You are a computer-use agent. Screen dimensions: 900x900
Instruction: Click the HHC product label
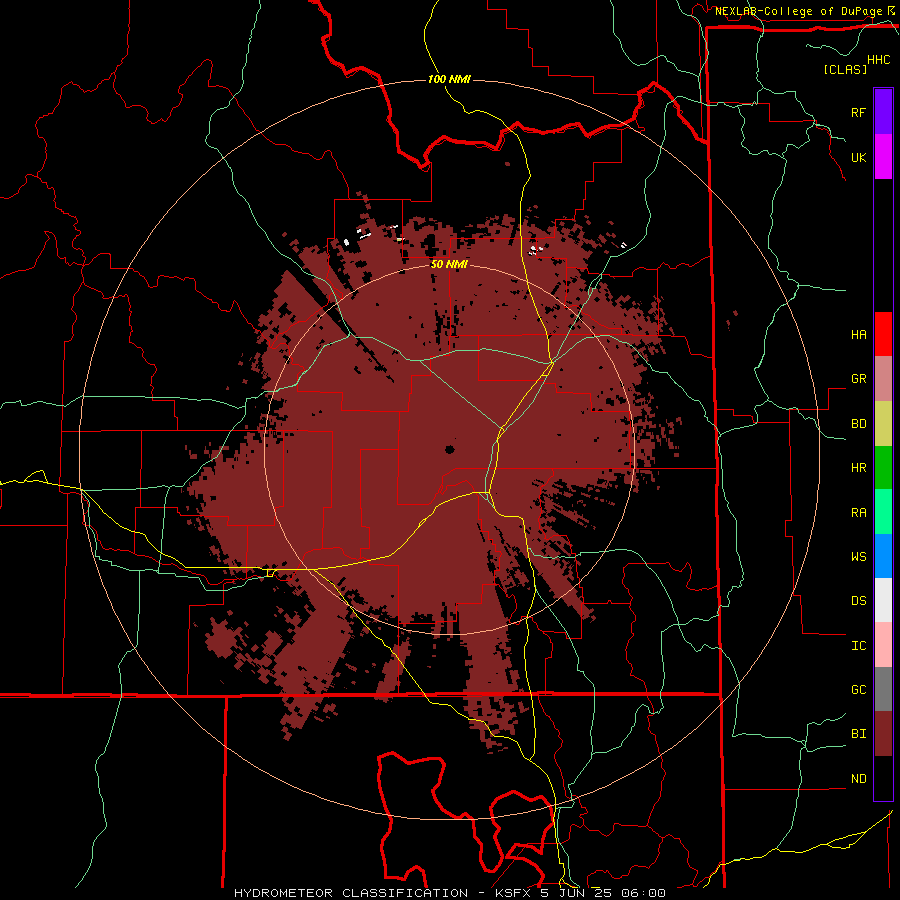[879, 60]
